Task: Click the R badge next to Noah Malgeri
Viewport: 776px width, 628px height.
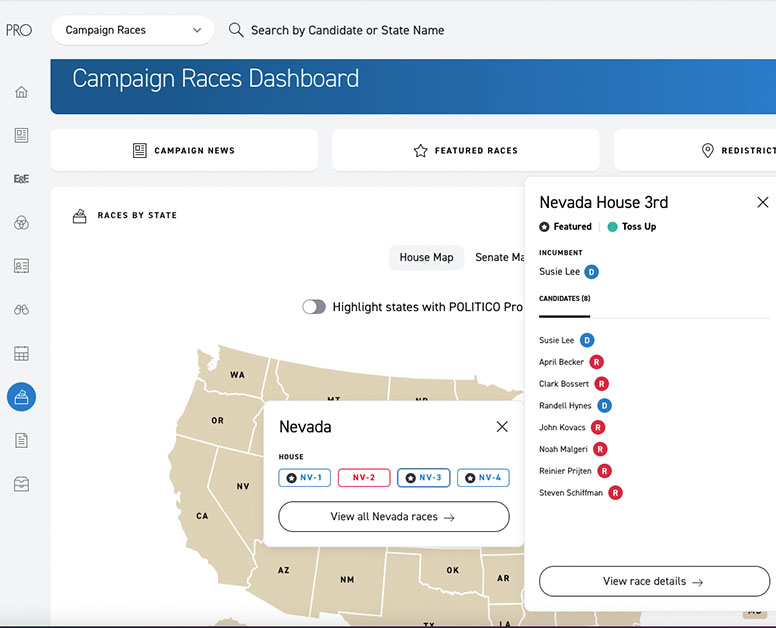Action: pos(600,449)
